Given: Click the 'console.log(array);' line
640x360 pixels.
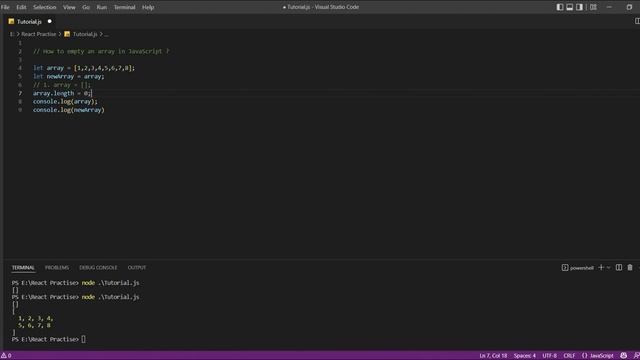Looking at the screenshot, I should coord(65,101).
